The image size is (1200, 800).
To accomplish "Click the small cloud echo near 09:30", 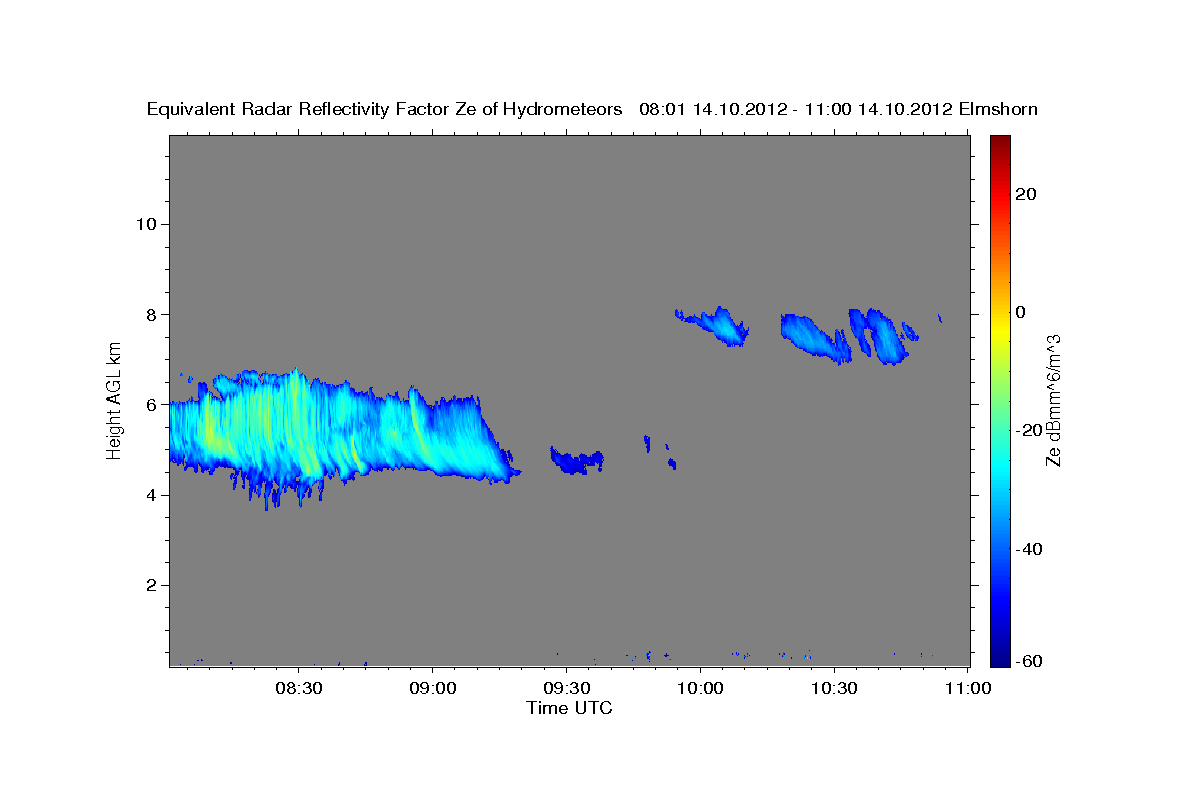I will point(577,460).
